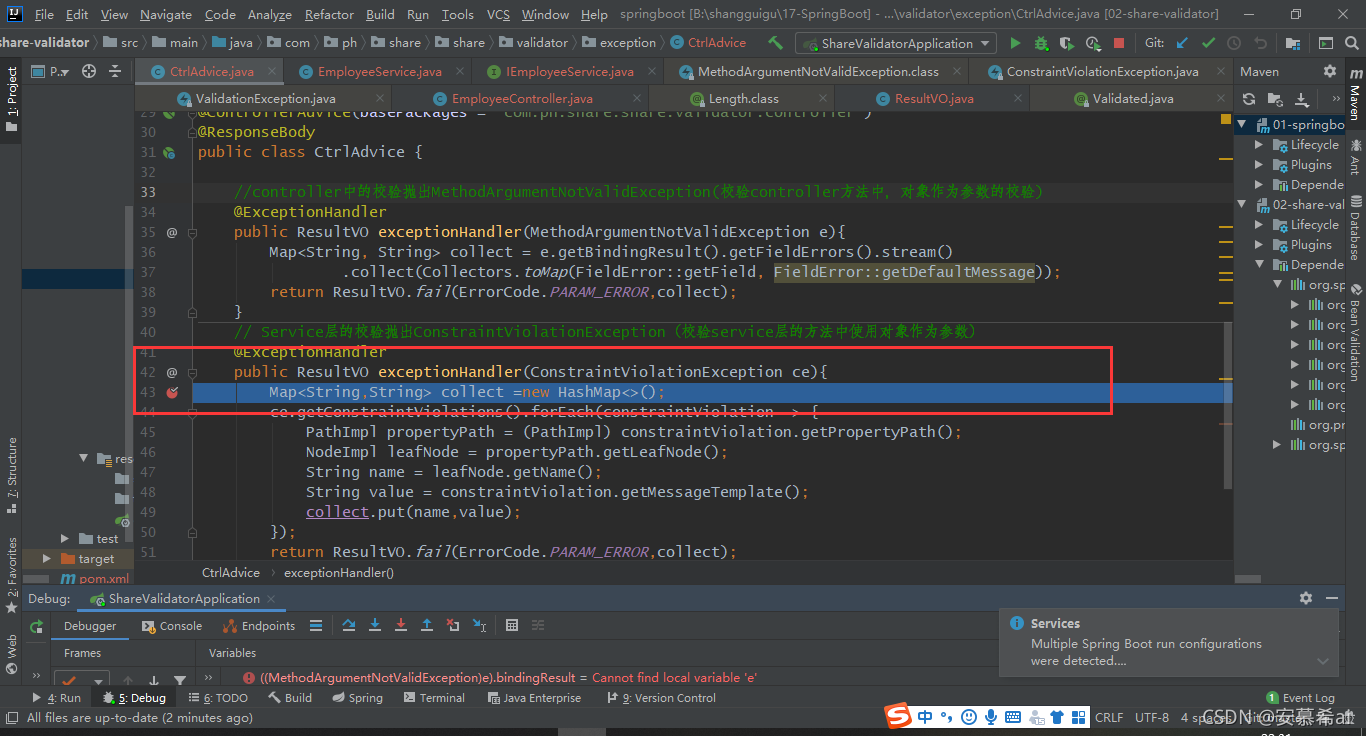1366x736 pixels.
Task: Open Debug panel settings gear
Action: click(x=1305, y=597)
